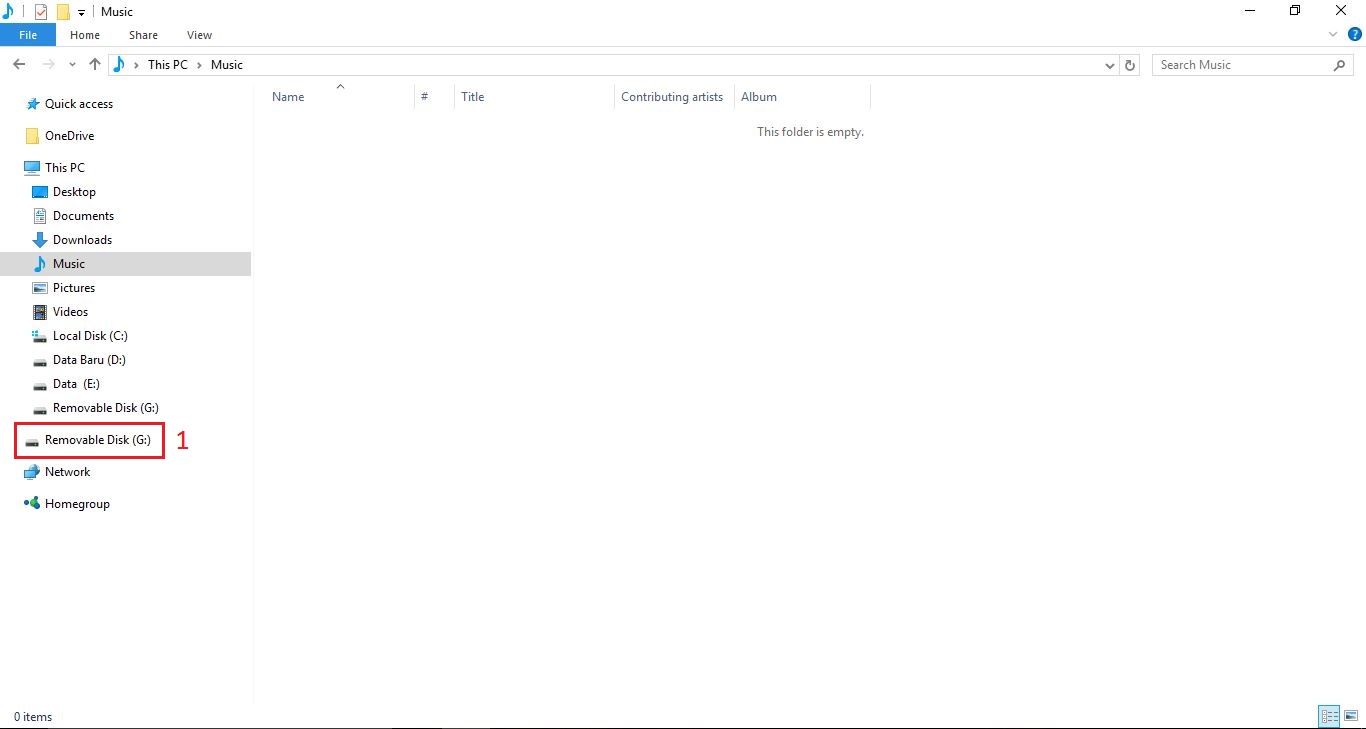The height and width of the screenshot is (729, 1366).
Task: Open Help with the question mark icon
Action: pyautogui.click(x=1355, y=34)
